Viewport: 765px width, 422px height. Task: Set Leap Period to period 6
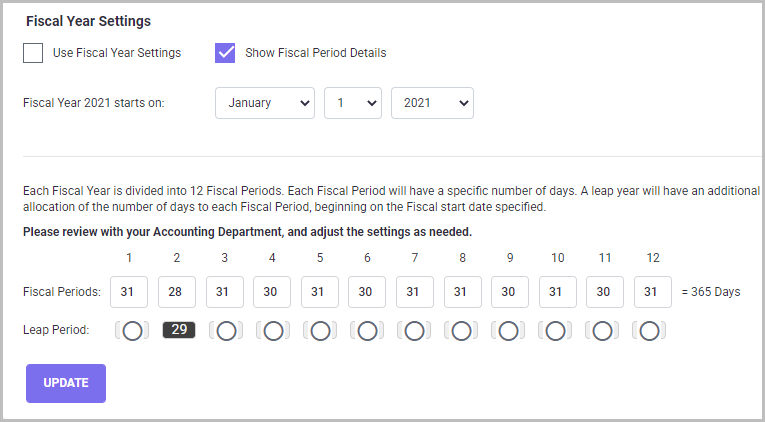click(367, 330)
